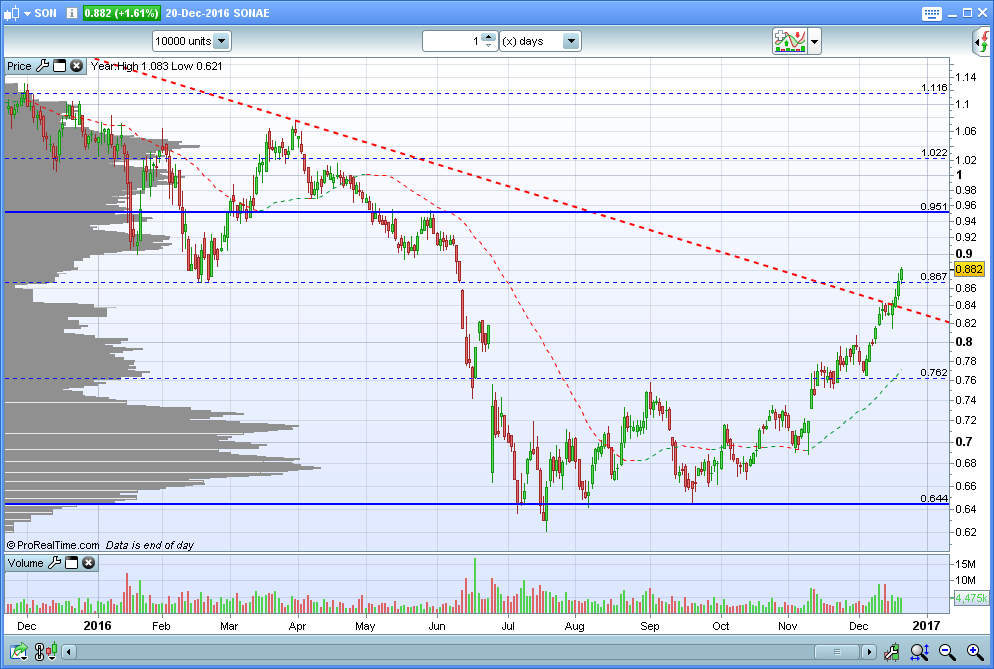Maximize the Price panel window icon
Image resolution: width=994 pixels, height=669 pixels.
point(60,66)
